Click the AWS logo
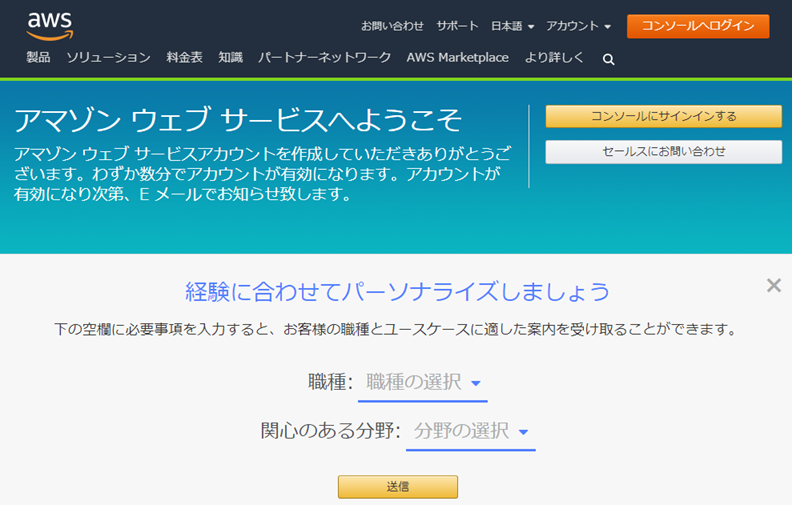This screenshot has width=792, height=505. coord(50,25)
